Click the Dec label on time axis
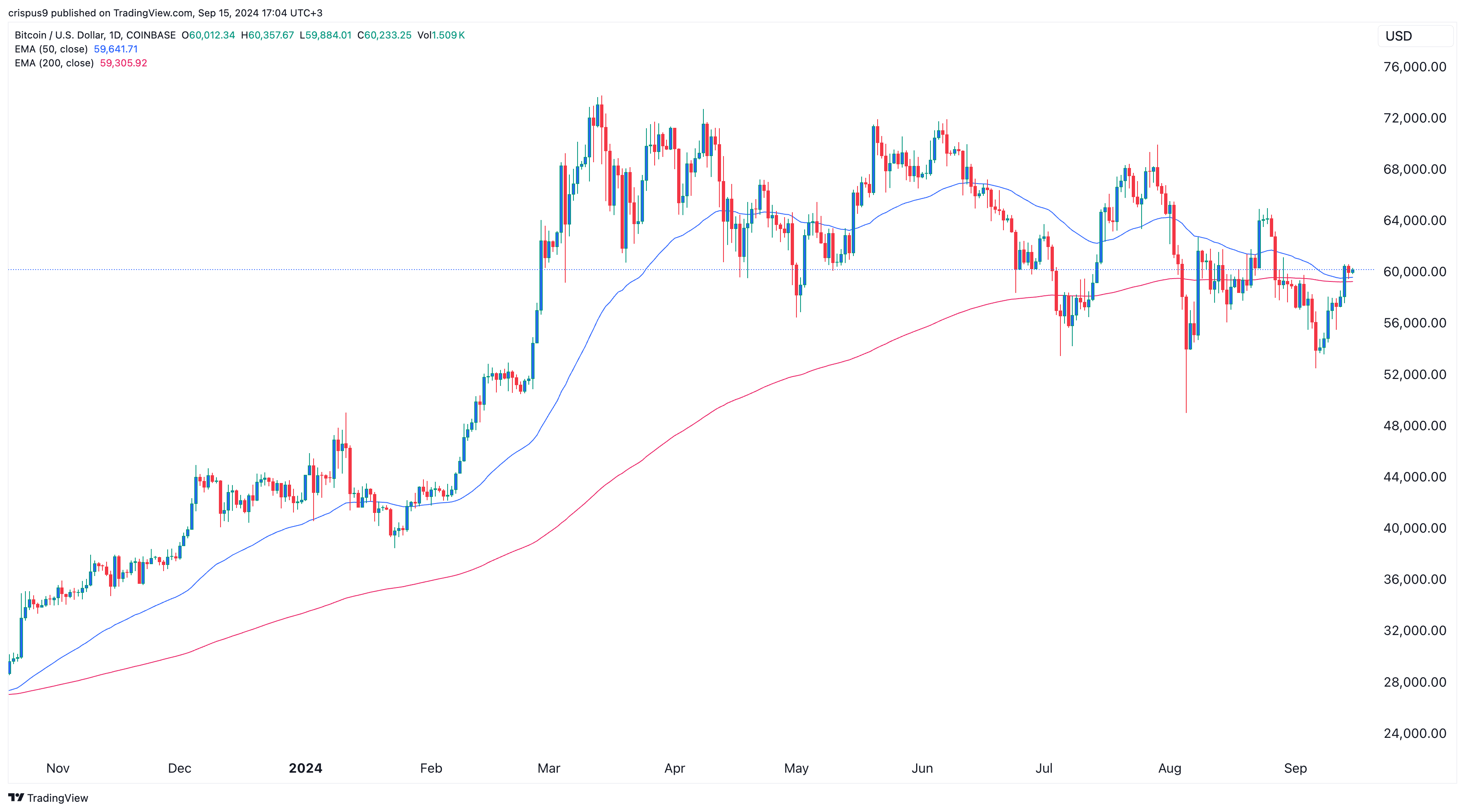 tap(179, 768)
